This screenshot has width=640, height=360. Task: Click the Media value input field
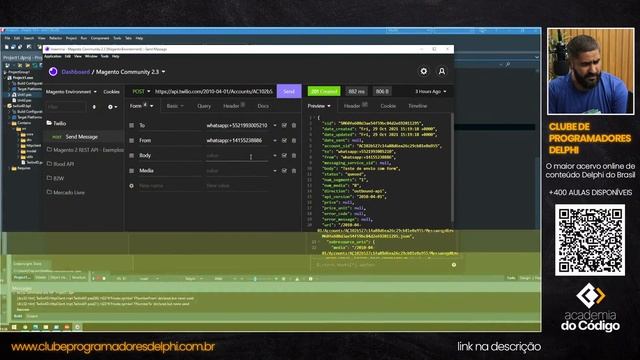click(237, 171)
